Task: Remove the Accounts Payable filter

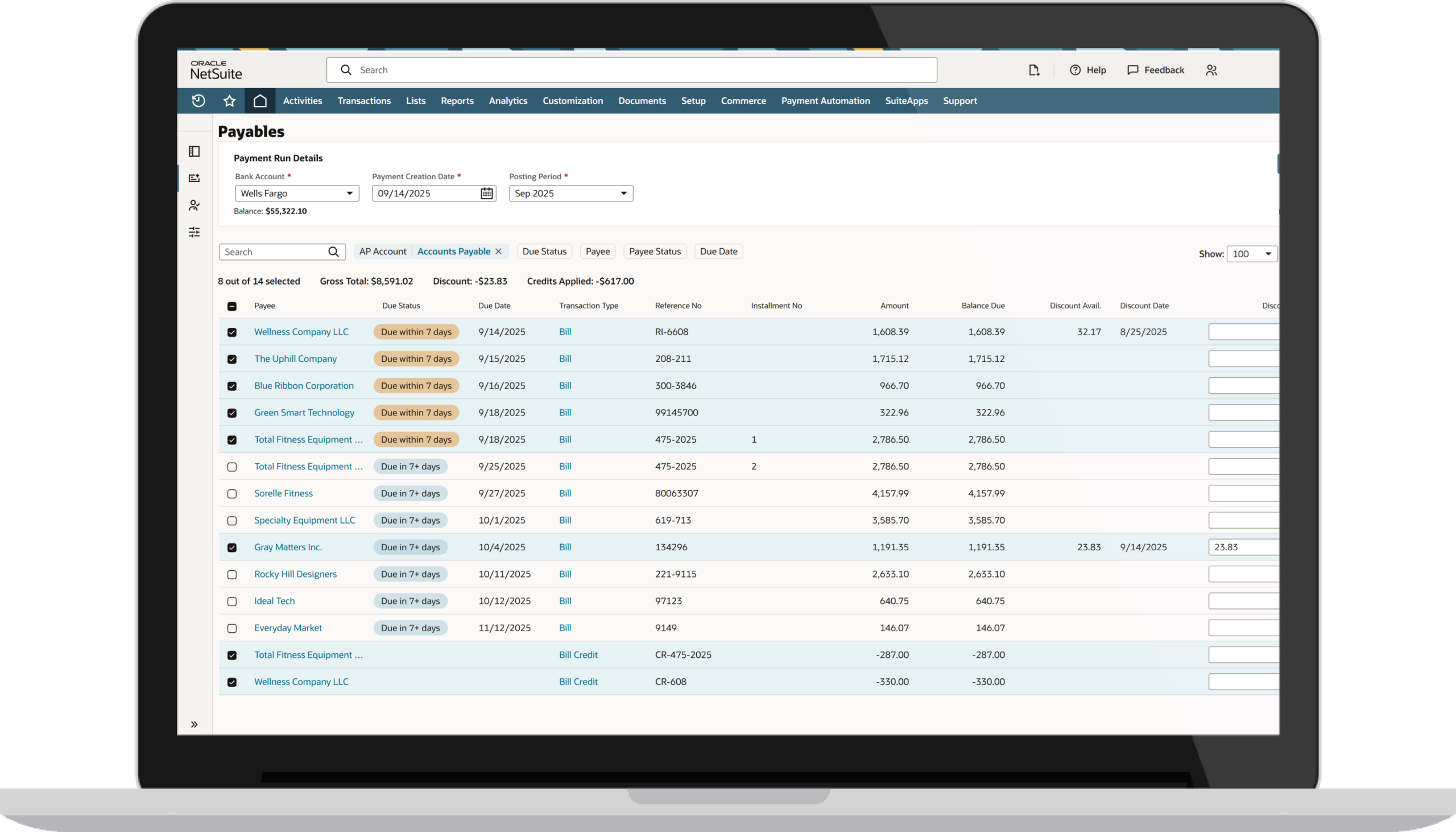Action: (498, 252)
